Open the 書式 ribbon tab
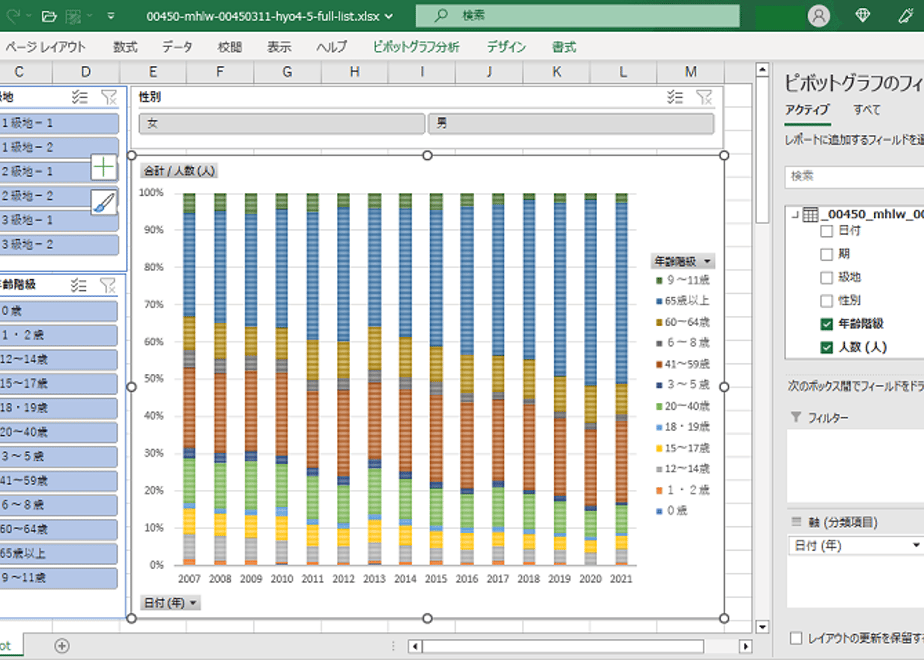924x660 pixels. pos(564,47)
